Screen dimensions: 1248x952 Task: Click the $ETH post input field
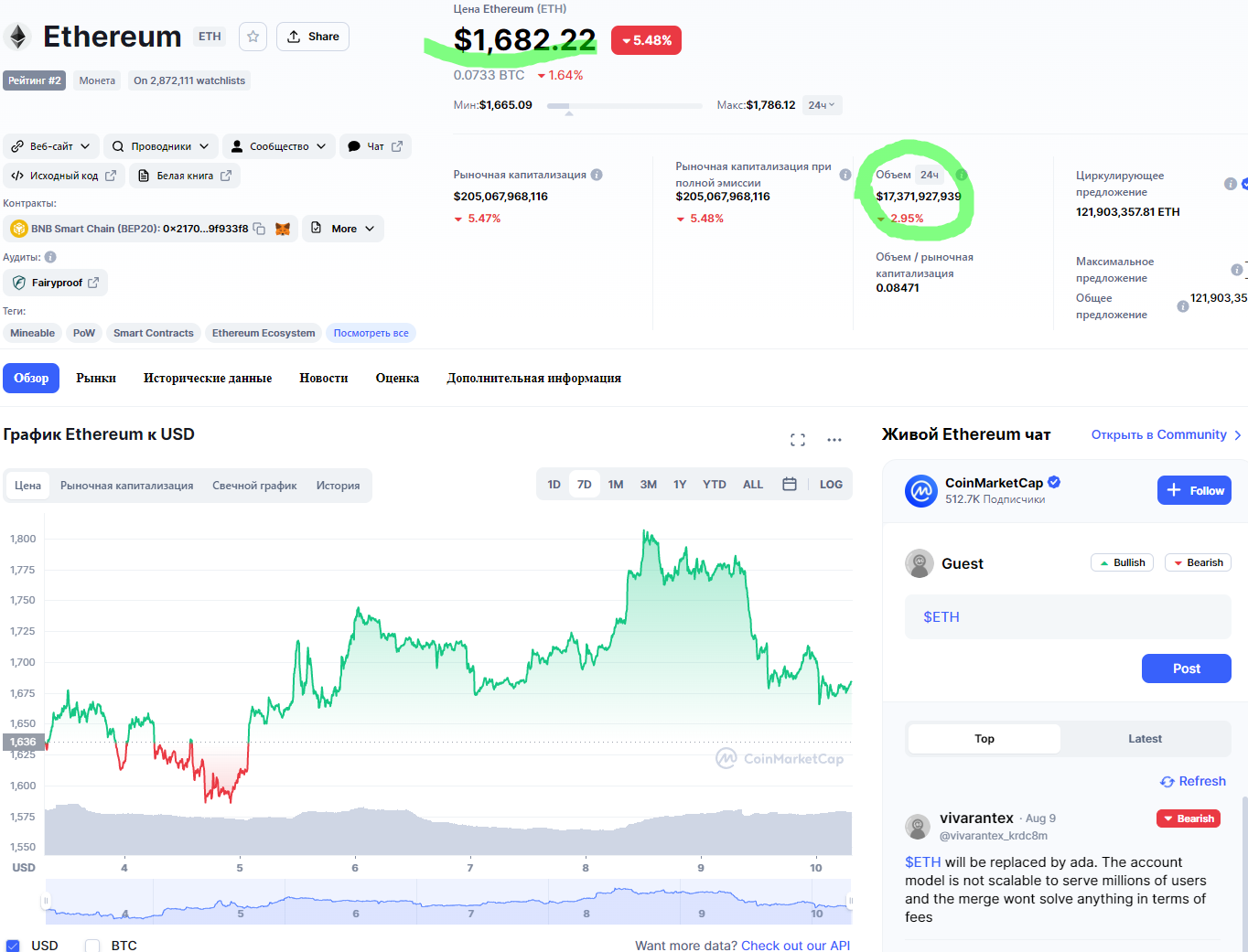pos(1068,617)
